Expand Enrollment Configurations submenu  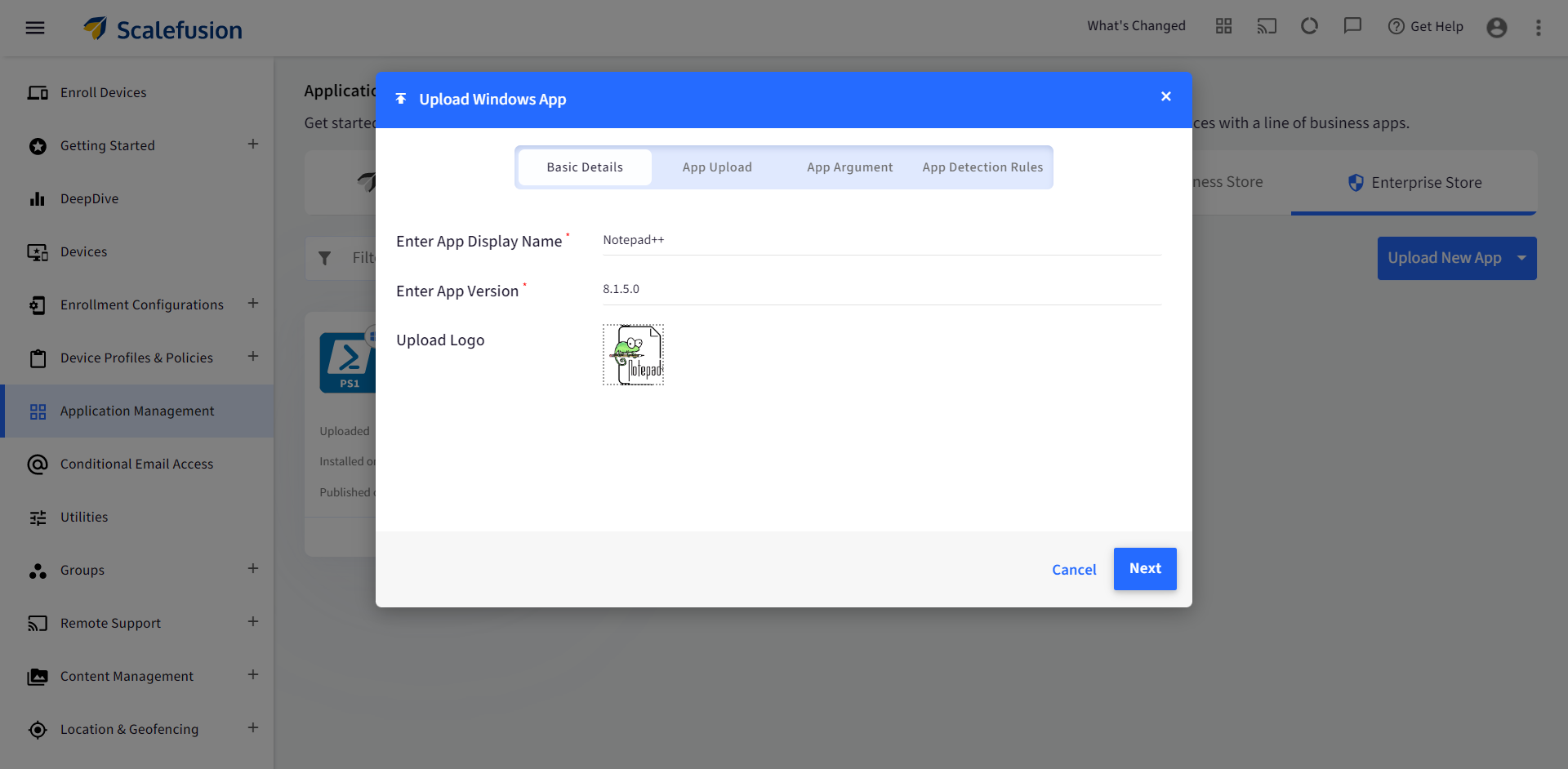tap(253, 304)
